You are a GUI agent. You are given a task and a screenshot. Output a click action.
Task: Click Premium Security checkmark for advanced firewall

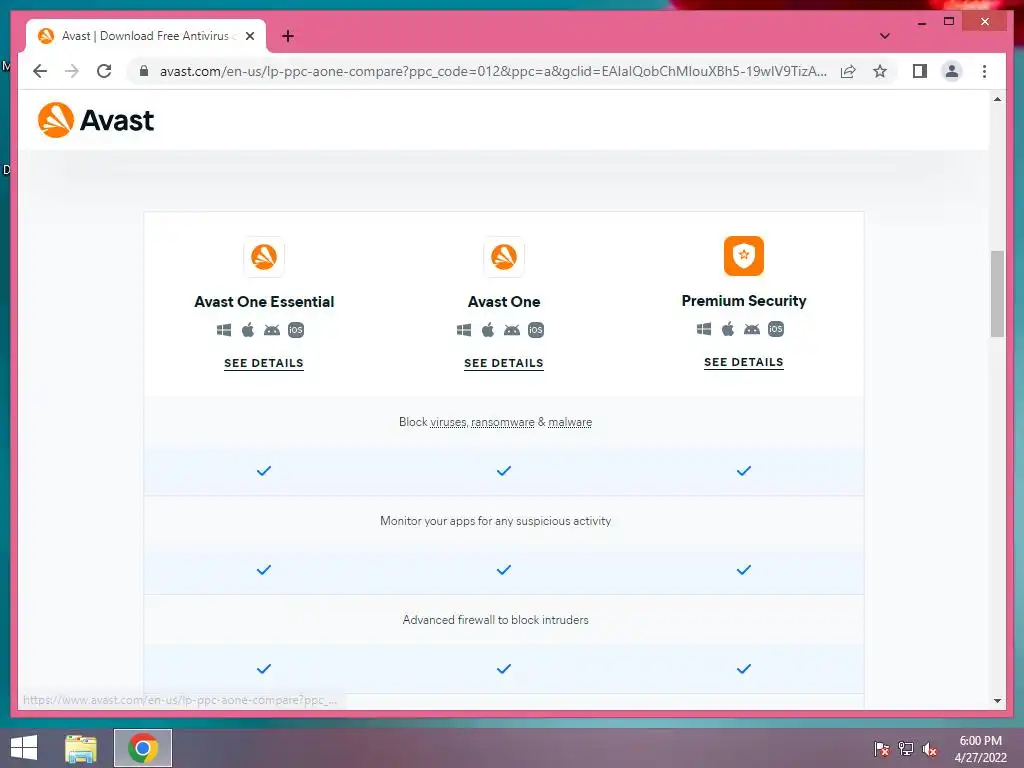(x=744, y=669)
